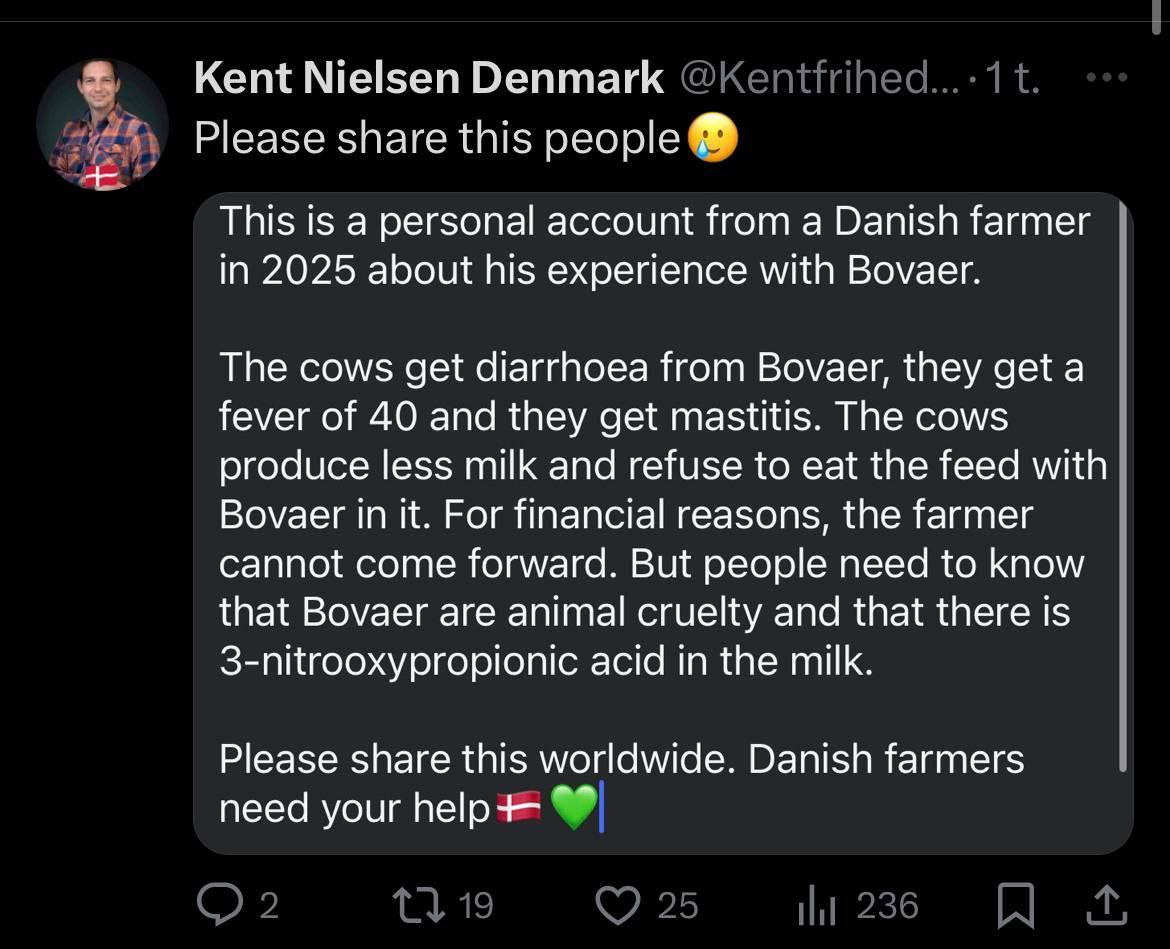Viewport: 1170px width, 949px height.
Task: Click the "Please share this people" tweet text
Action: tap(436, 138)
